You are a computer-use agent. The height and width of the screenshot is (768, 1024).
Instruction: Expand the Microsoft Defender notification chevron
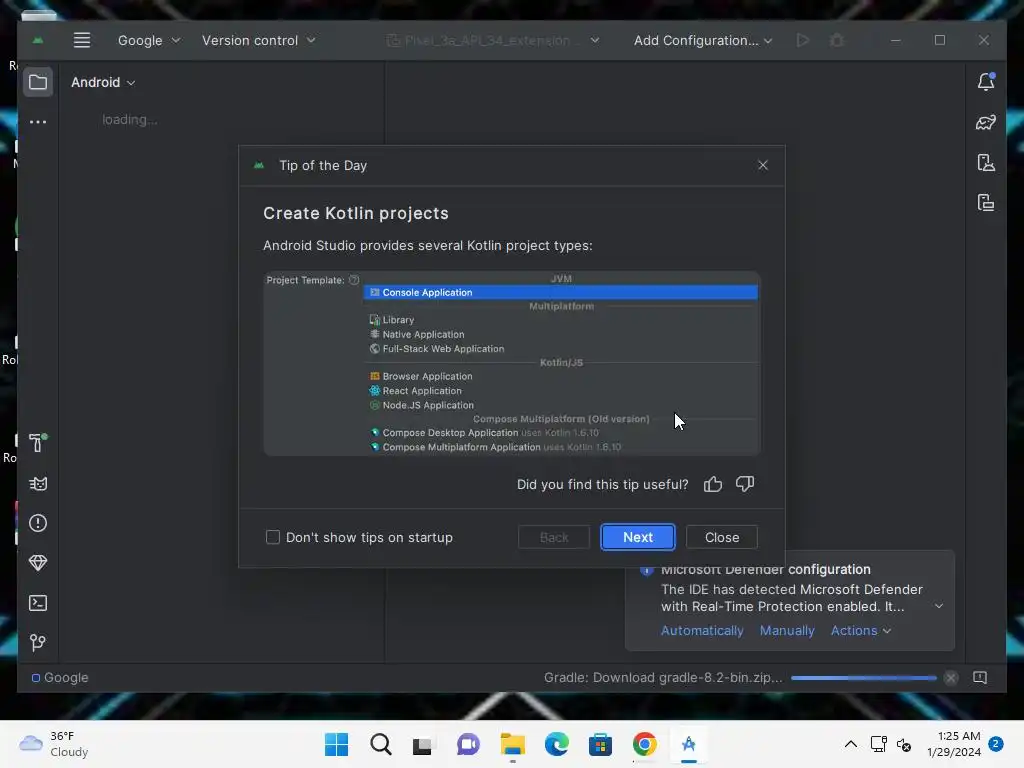[938, 606]
